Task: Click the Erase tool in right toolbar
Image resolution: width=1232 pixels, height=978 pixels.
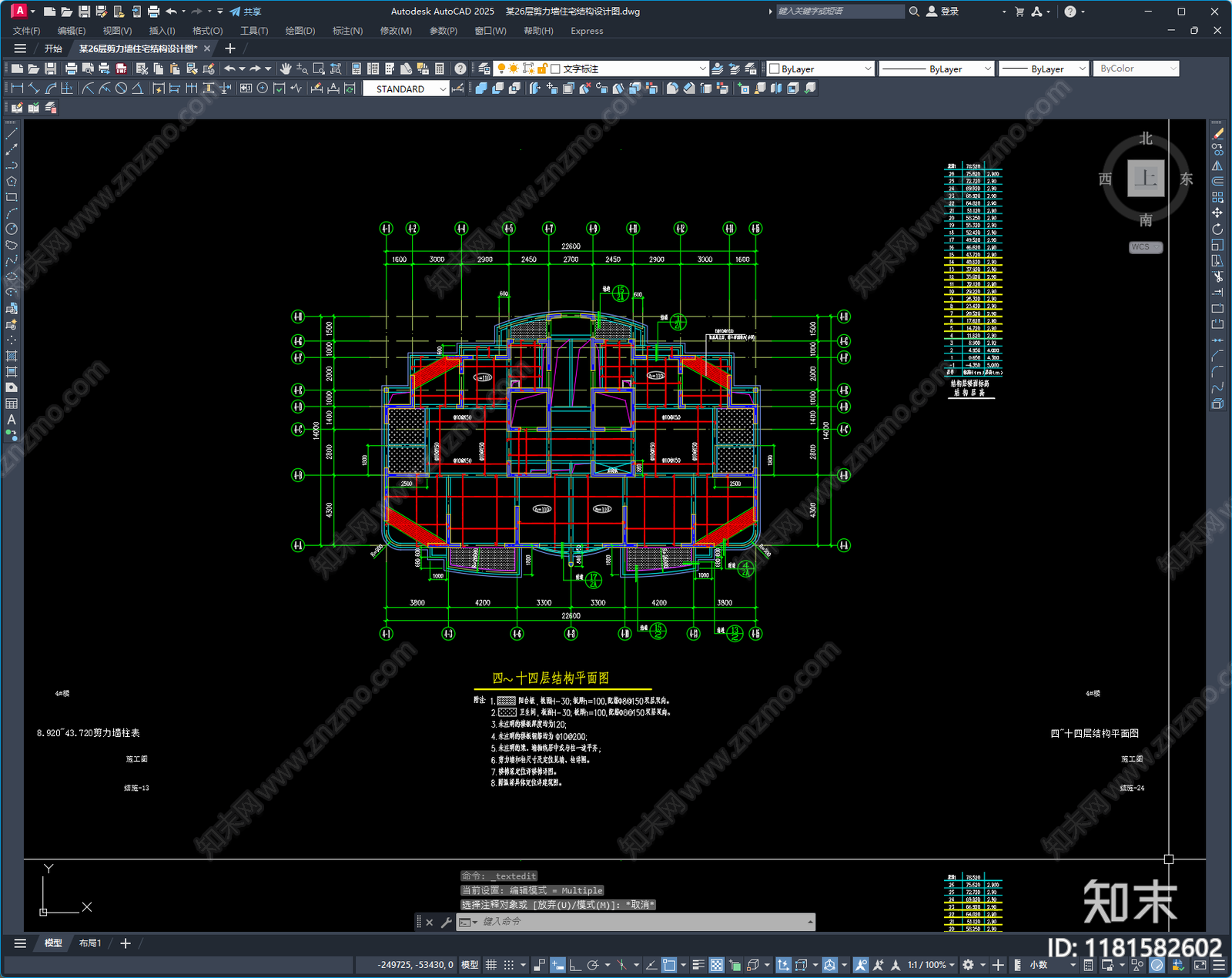Action: [x=1217, y=134]
